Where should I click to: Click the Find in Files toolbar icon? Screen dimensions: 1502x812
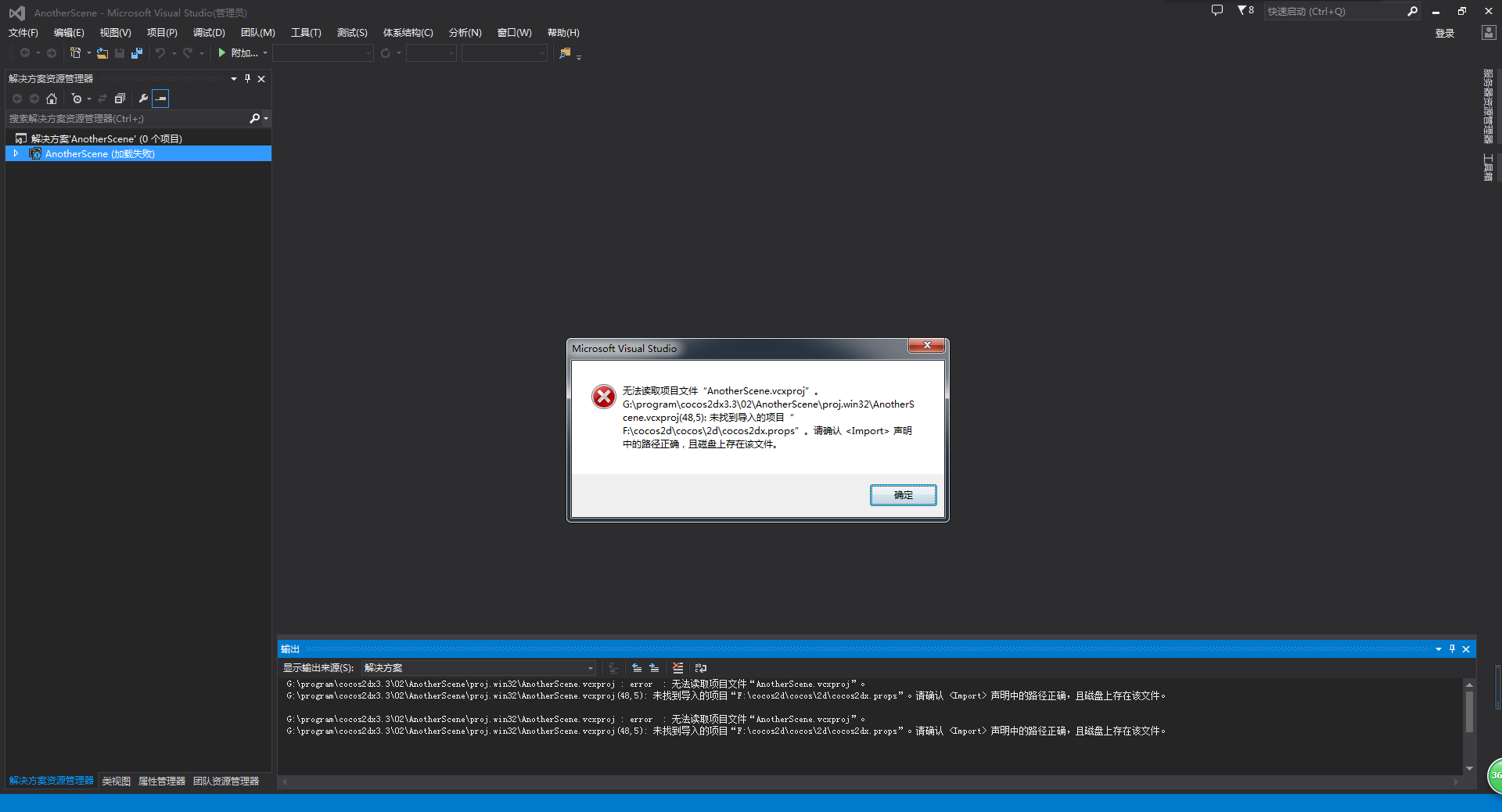(565, 53)
